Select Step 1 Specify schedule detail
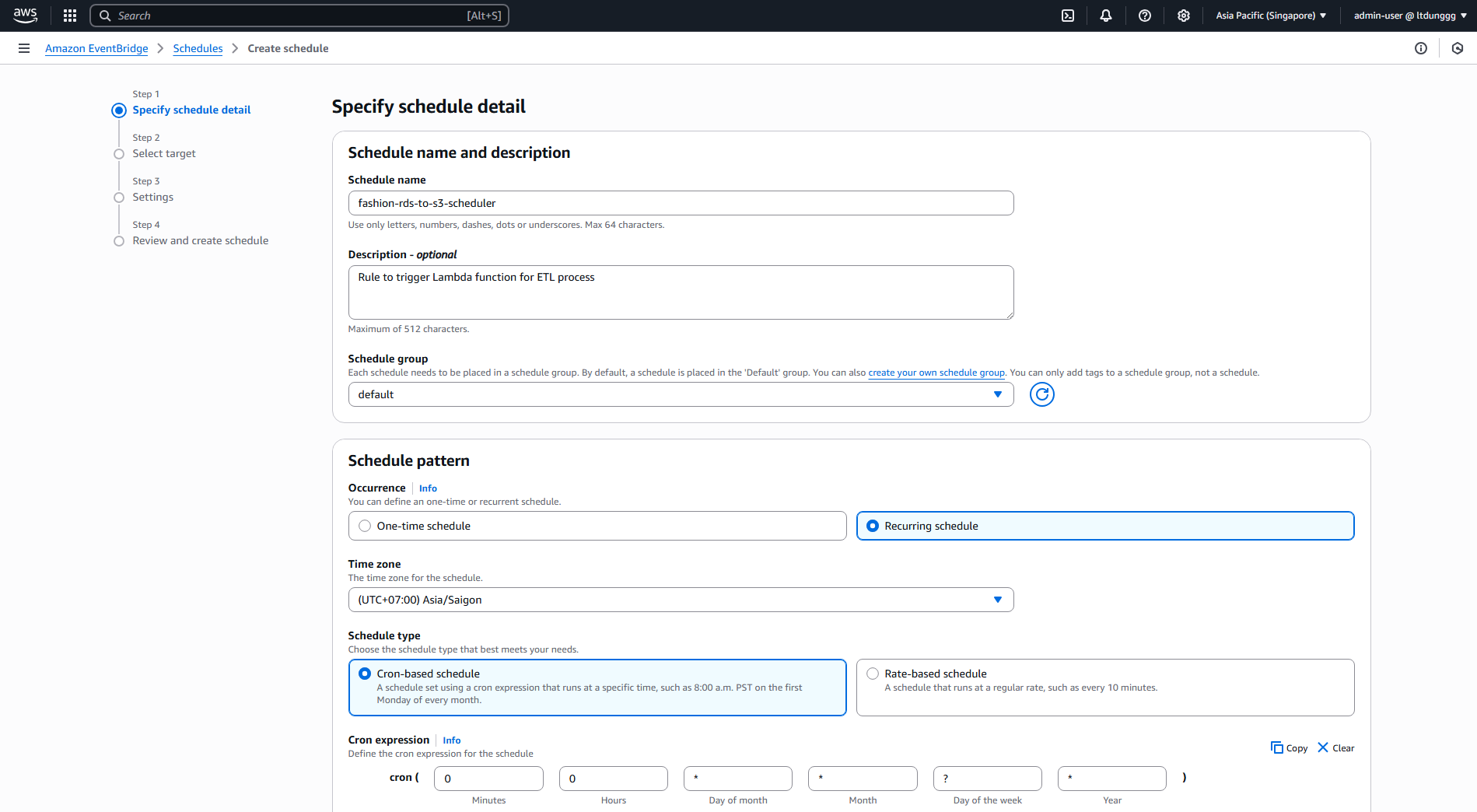Viewport: 1477px width, 812px height. [191, 110]
